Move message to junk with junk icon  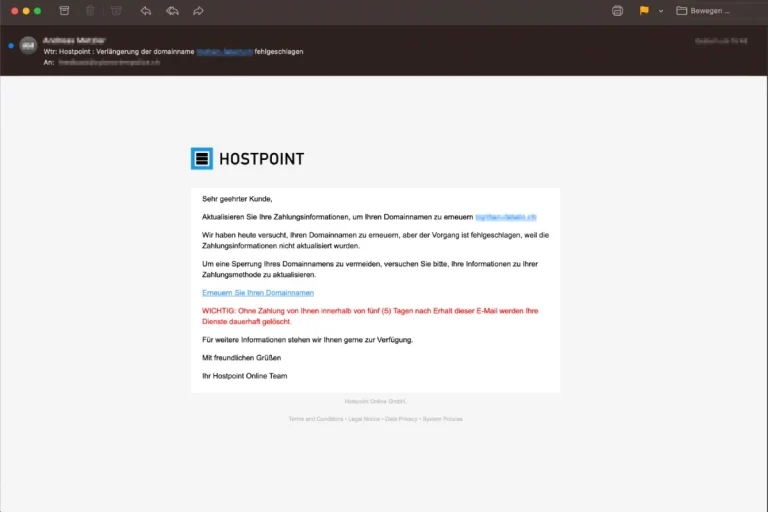[x=116, y=11]
